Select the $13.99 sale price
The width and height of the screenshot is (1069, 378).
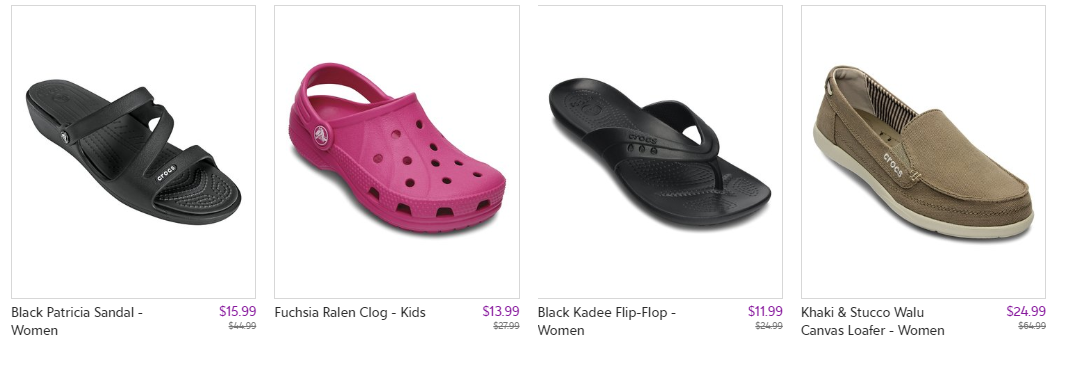[x=500, y=311]
